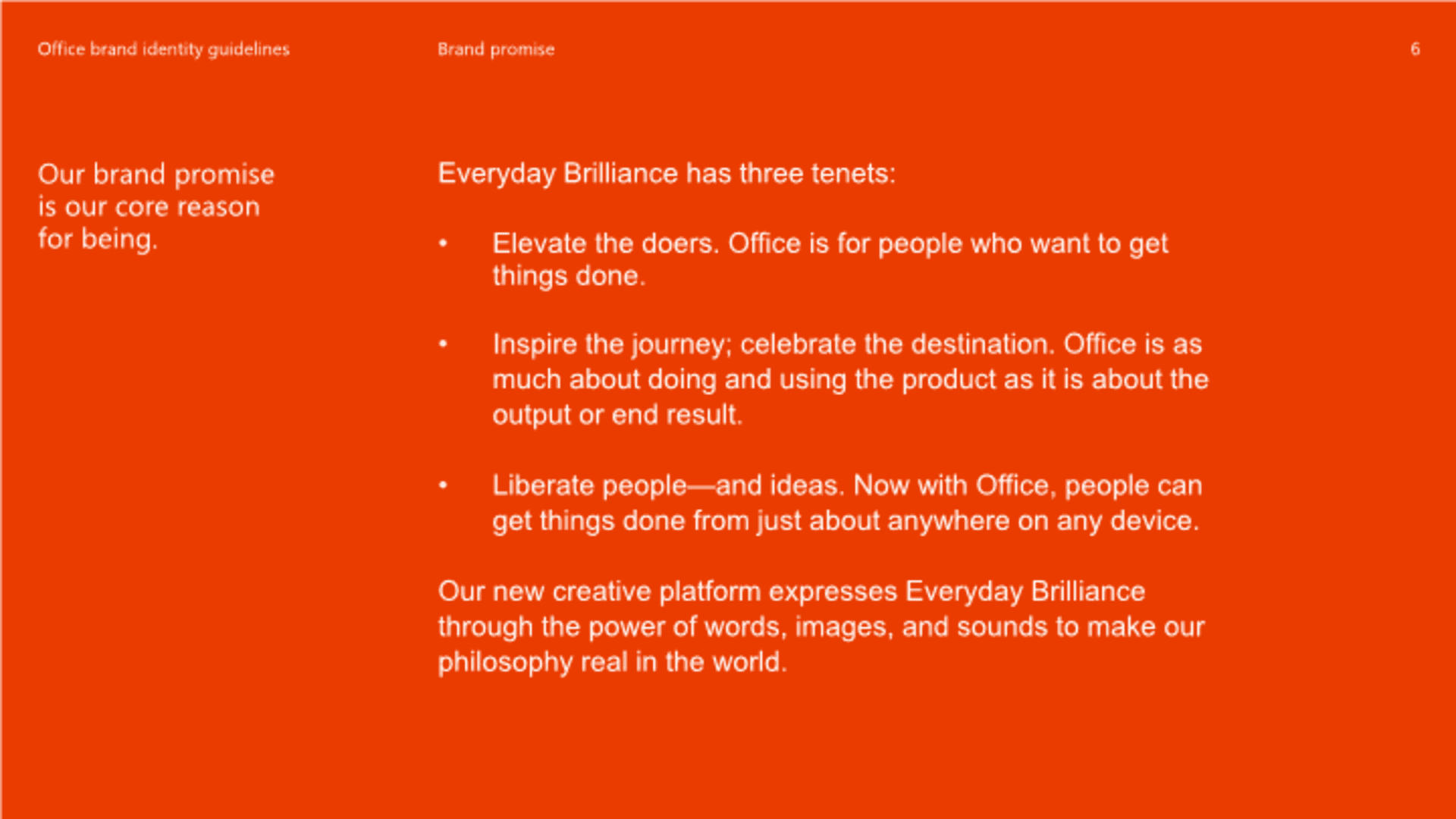1456x819 pixels.
Task: Click 'Our new creative platform expresses' line
Action: (792, 591)
